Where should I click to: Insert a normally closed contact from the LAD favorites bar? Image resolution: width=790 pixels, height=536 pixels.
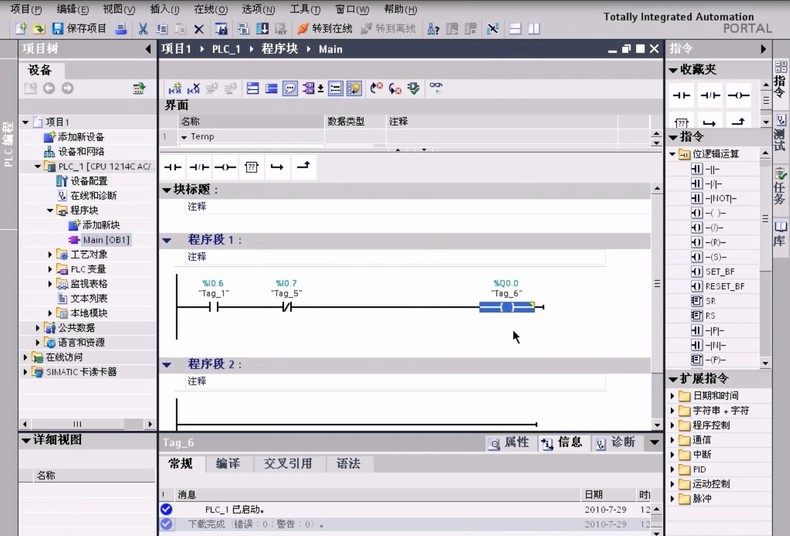[x=199, y=167]
